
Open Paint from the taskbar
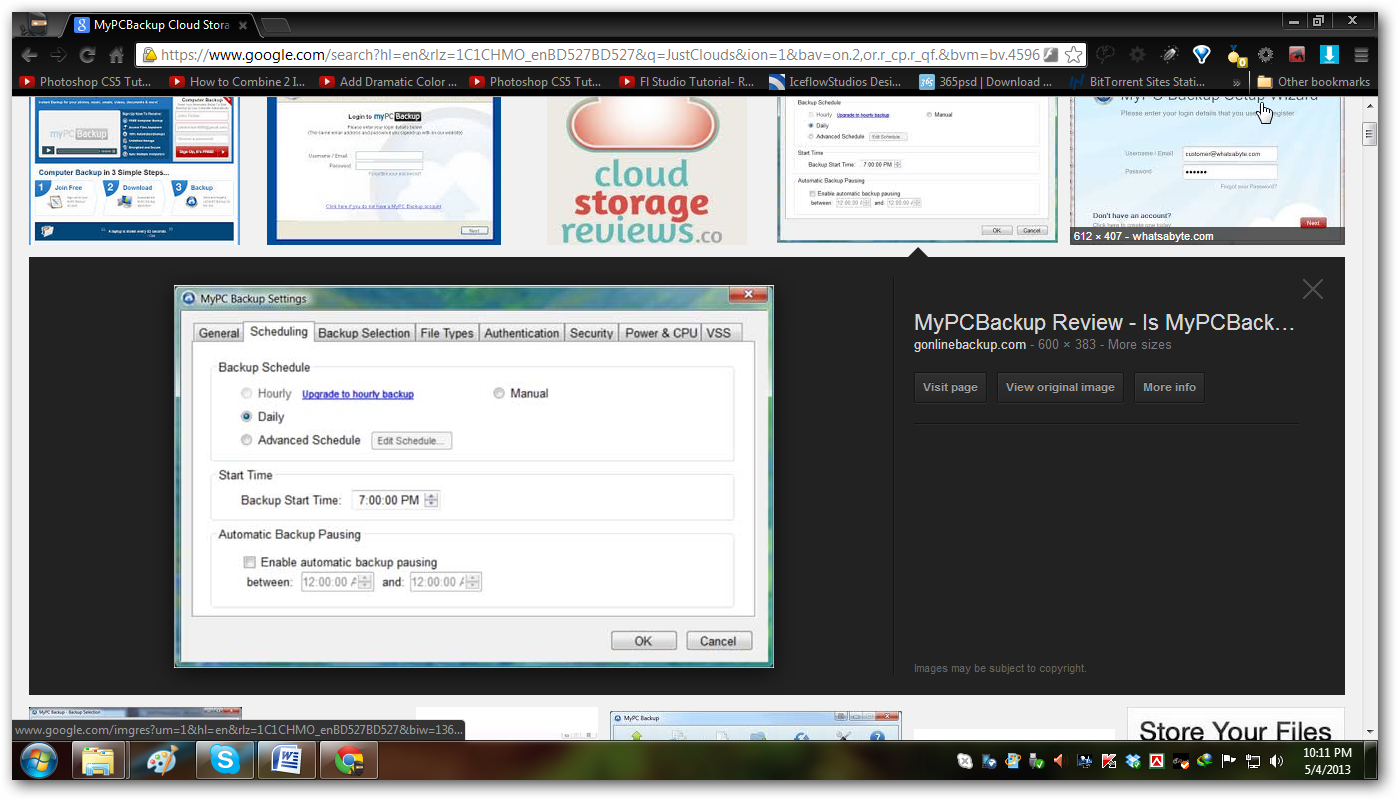(160, 762)
